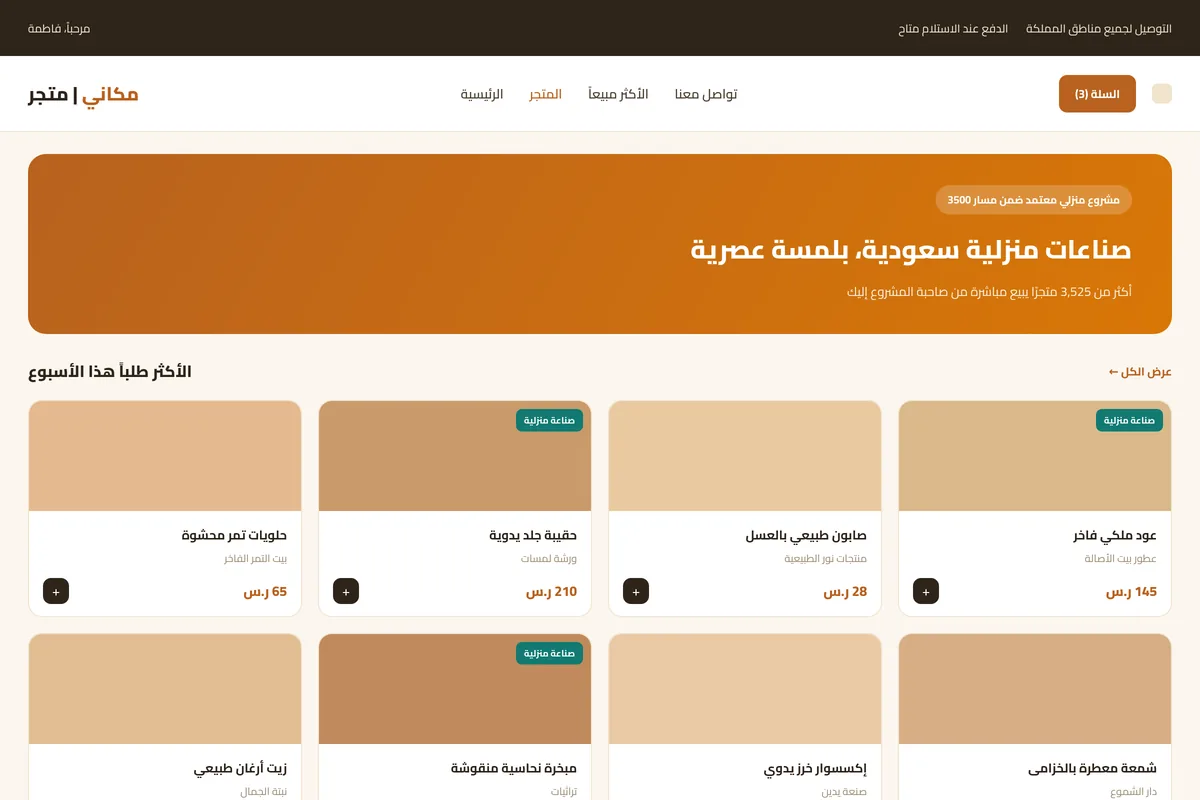Click price 210 ر.س

coord(551,591)
